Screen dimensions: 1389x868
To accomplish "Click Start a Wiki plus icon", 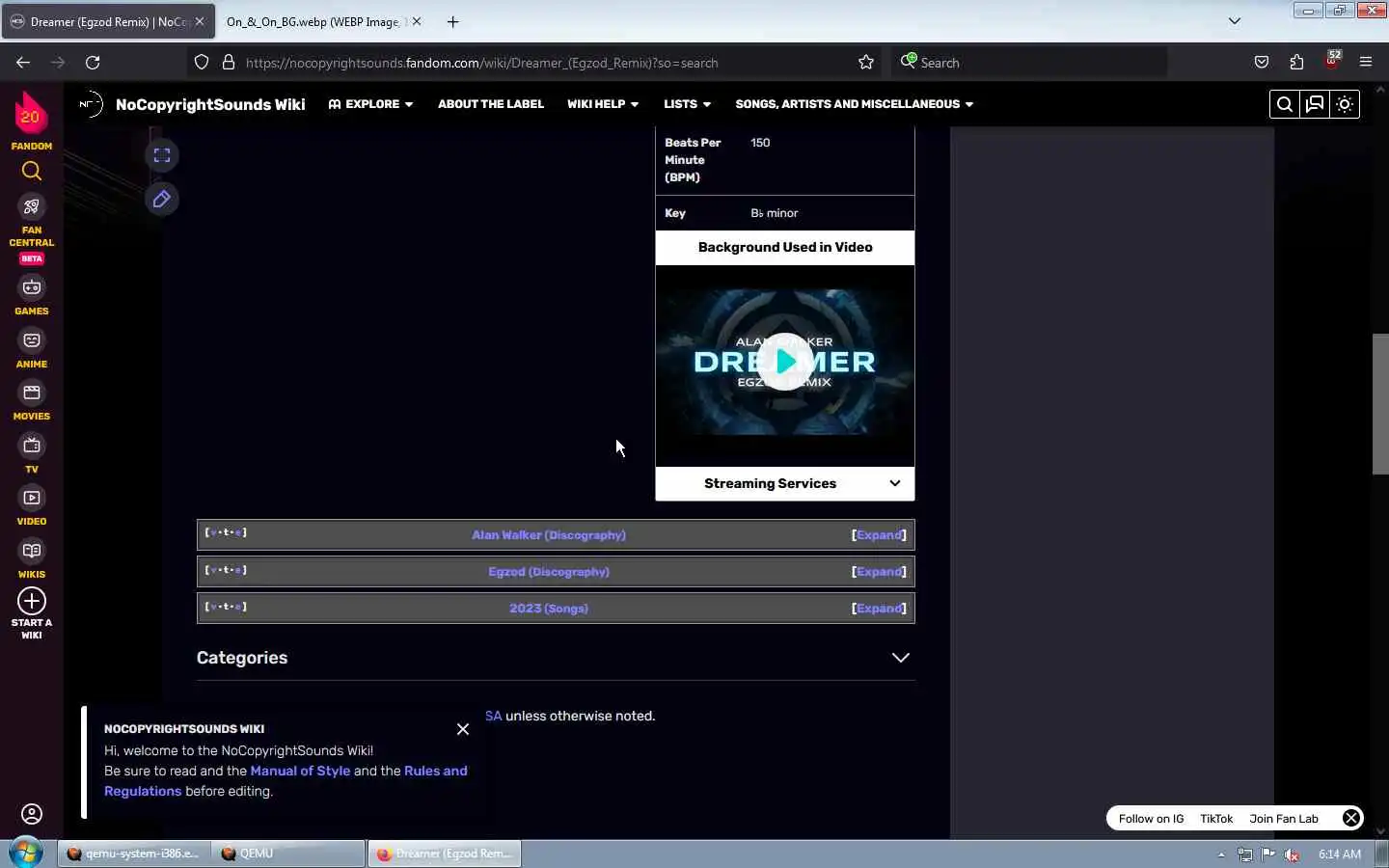I will coord(32,601).
